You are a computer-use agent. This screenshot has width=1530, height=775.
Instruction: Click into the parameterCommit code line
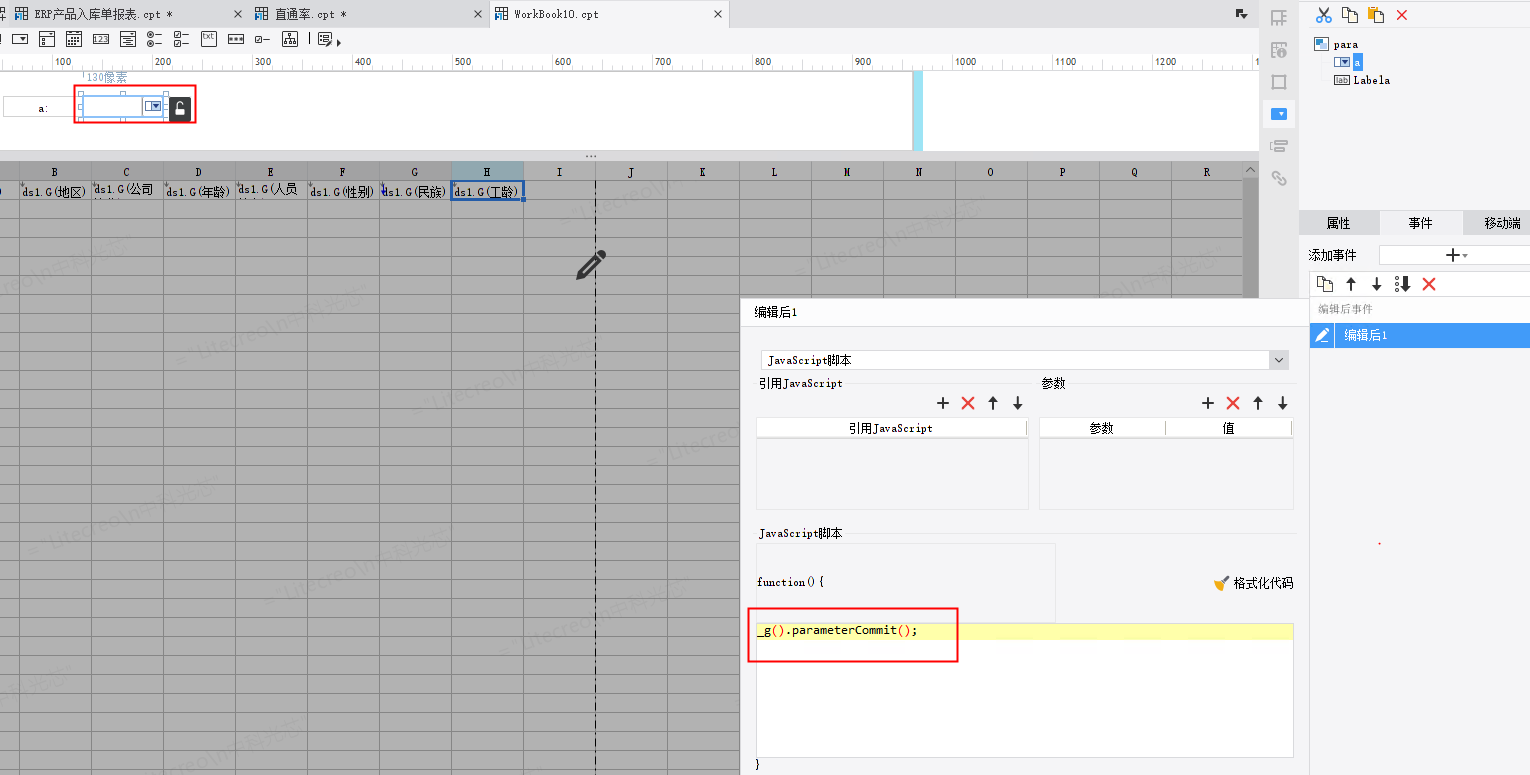[x=1024, y=631]
